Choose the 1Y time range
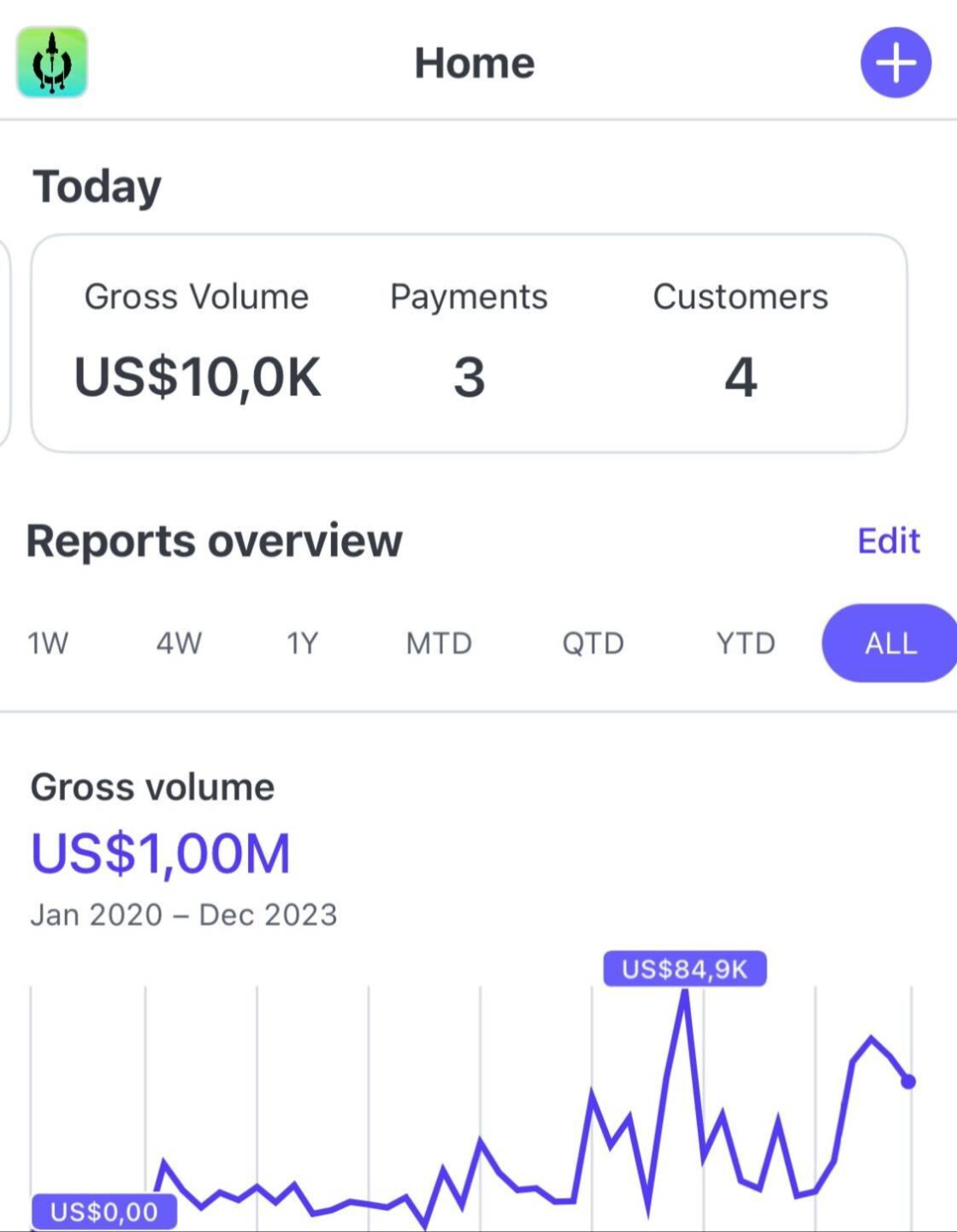957x1232 pixels. point(302,643)
